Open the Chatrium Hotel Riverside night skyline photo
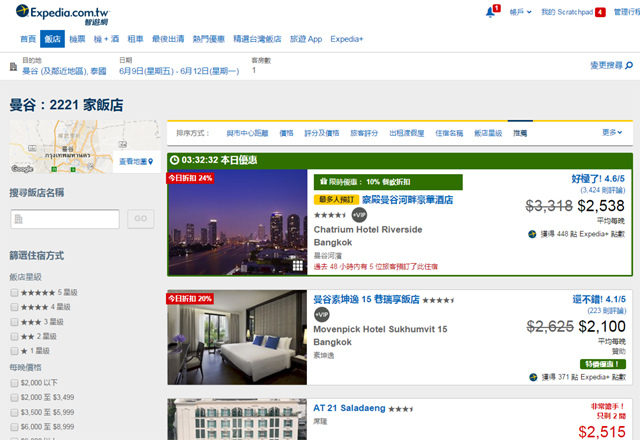 pos(237,222)
